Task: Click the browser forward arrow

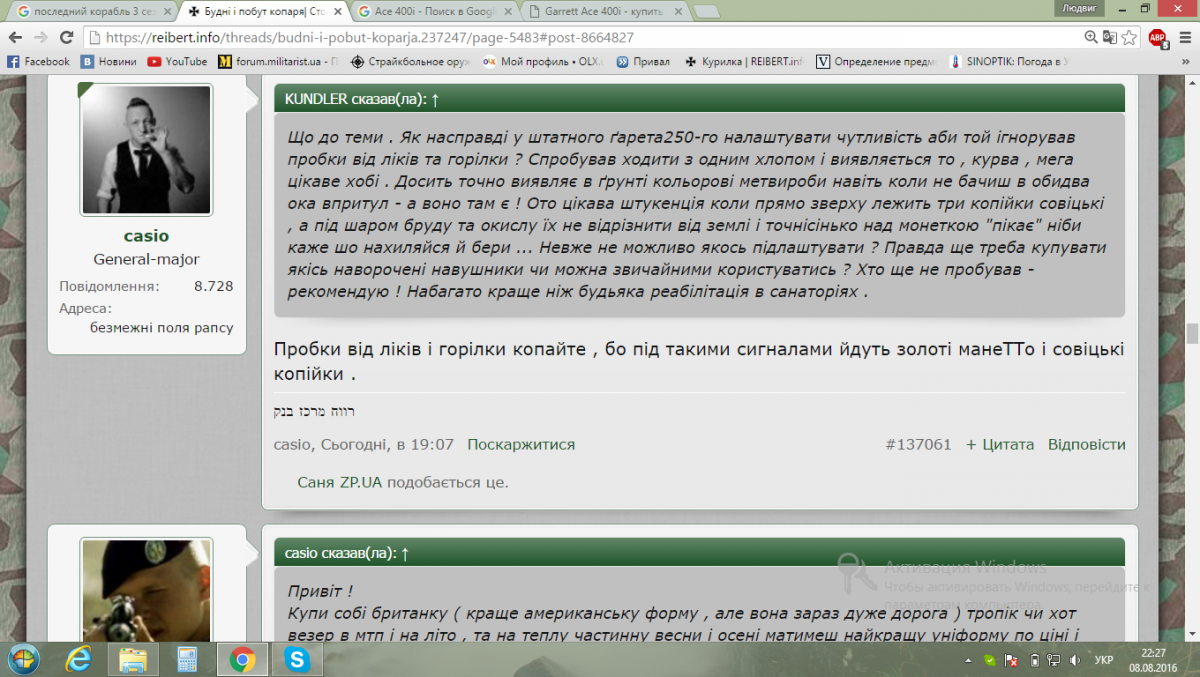Action: (x=41, y=38)
